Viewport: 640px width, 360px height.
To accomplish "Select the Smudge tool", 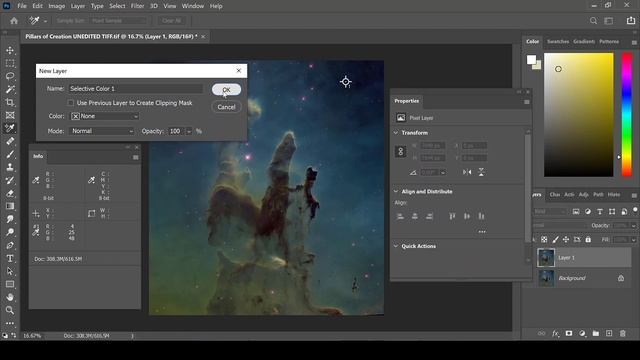I will coord(10,219).
